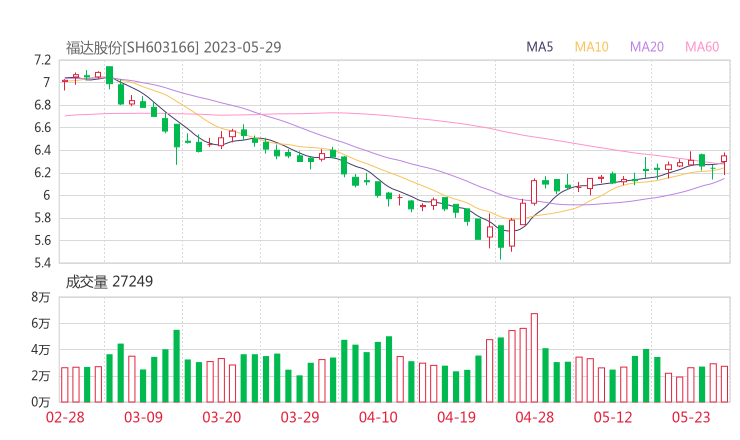Click the 6万 volume axis label

click(41, 323)
